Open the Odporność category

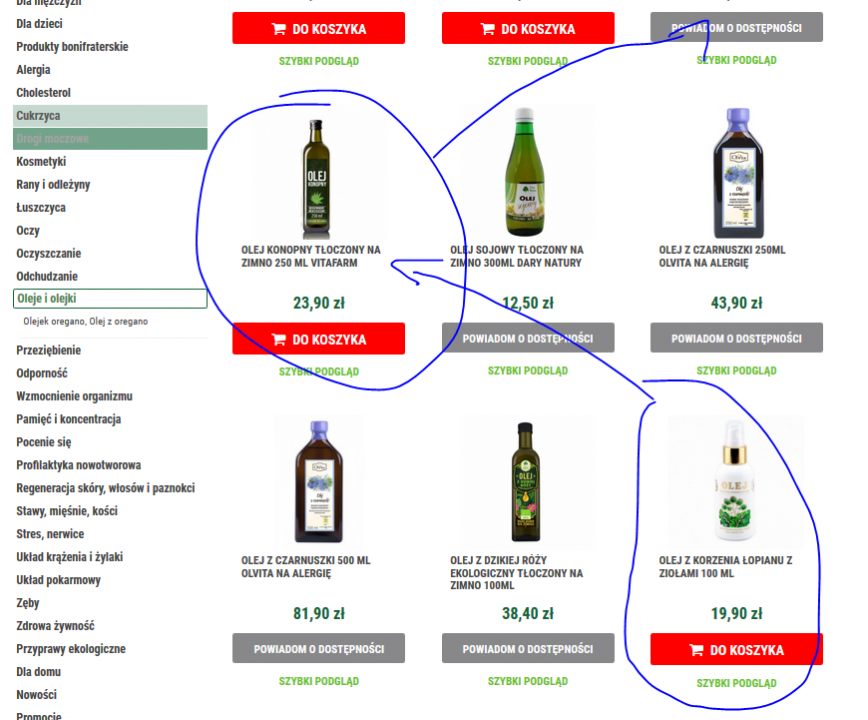(42, 374)
